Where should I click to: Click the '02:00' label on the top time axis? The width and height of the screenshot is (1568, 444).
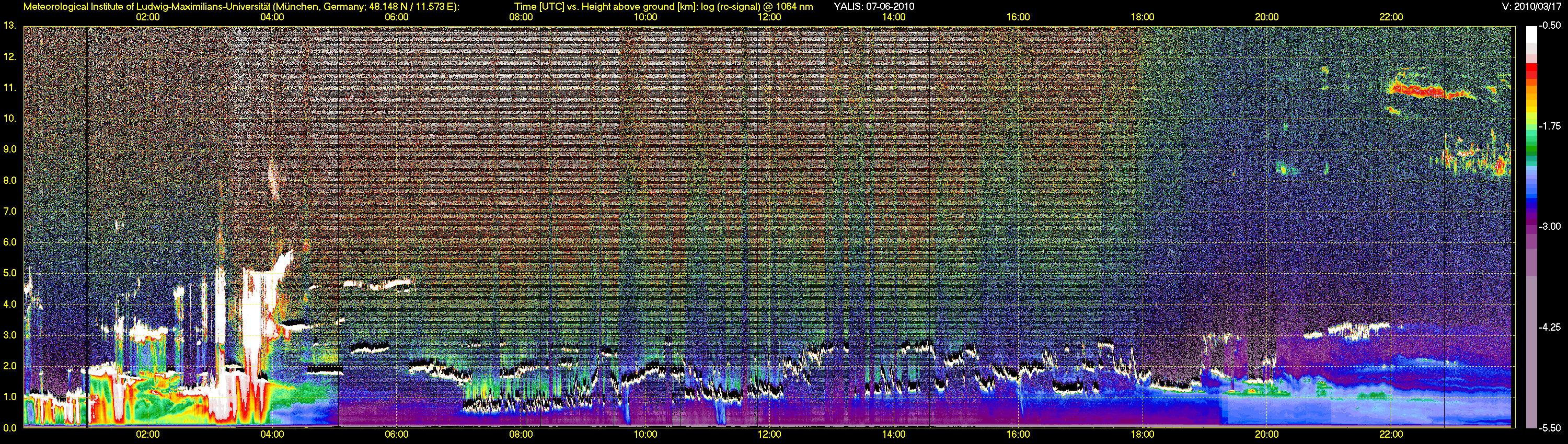click(x=148, y=17)
